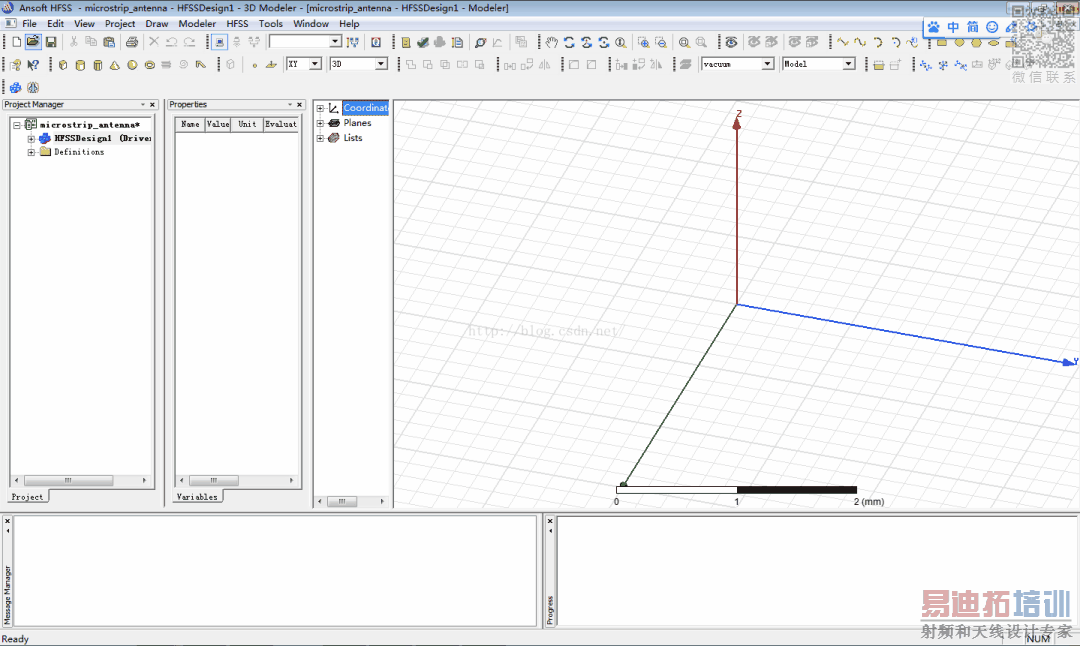Open the Modeler menu
Screen dimensions: 1080x646
[197, 23]
